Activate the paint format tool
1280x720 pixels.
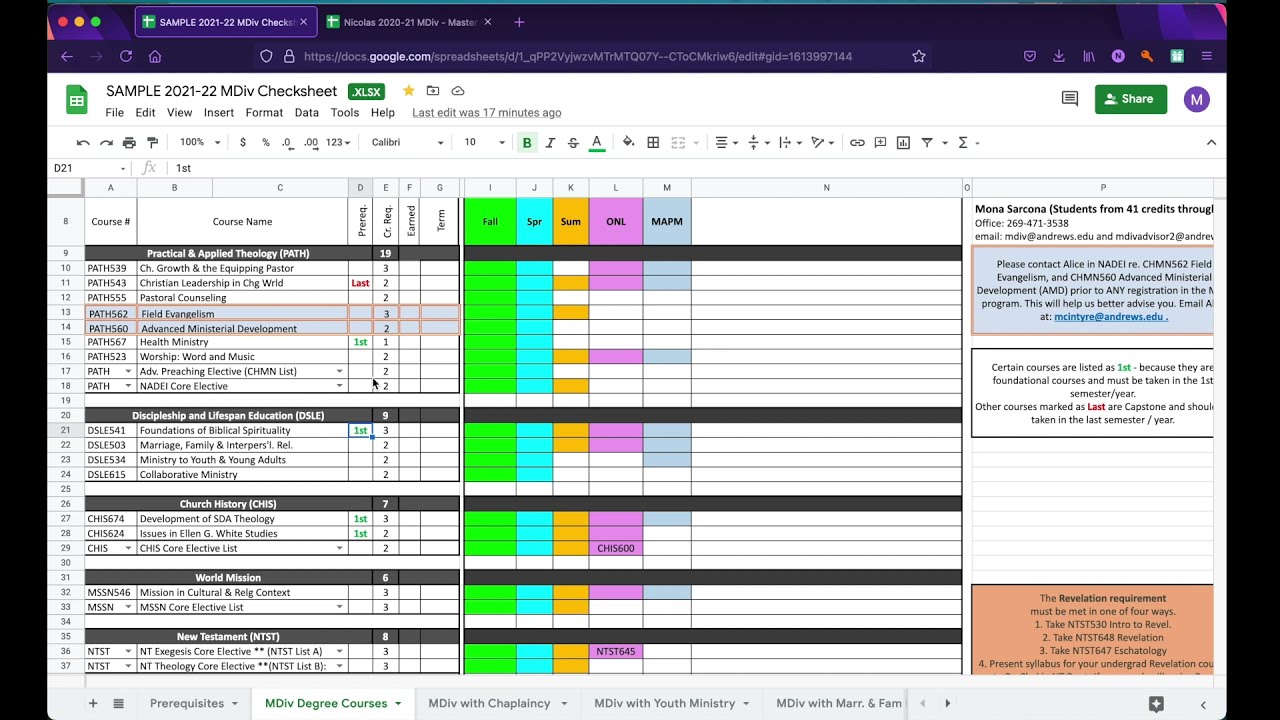pos(152,143)
